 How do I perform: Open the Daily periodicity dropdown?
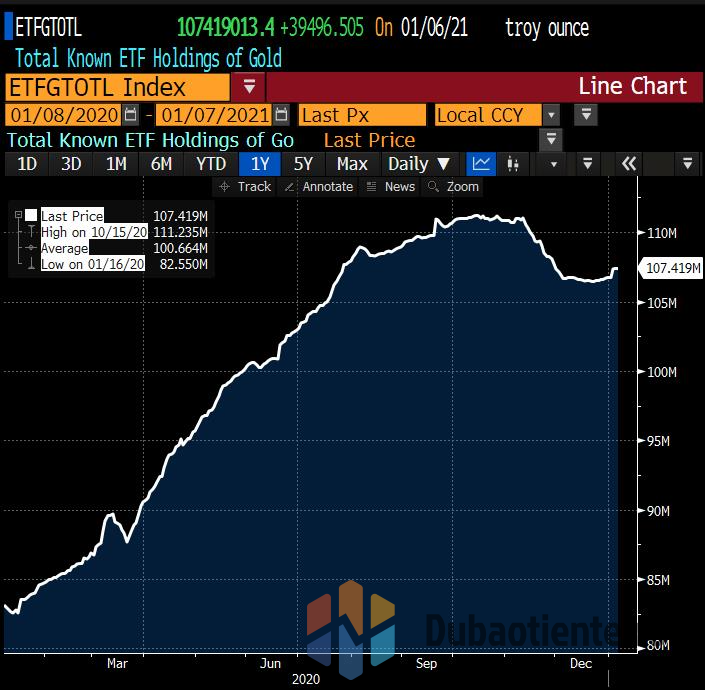pyautogui.click(x=419, y=164)
